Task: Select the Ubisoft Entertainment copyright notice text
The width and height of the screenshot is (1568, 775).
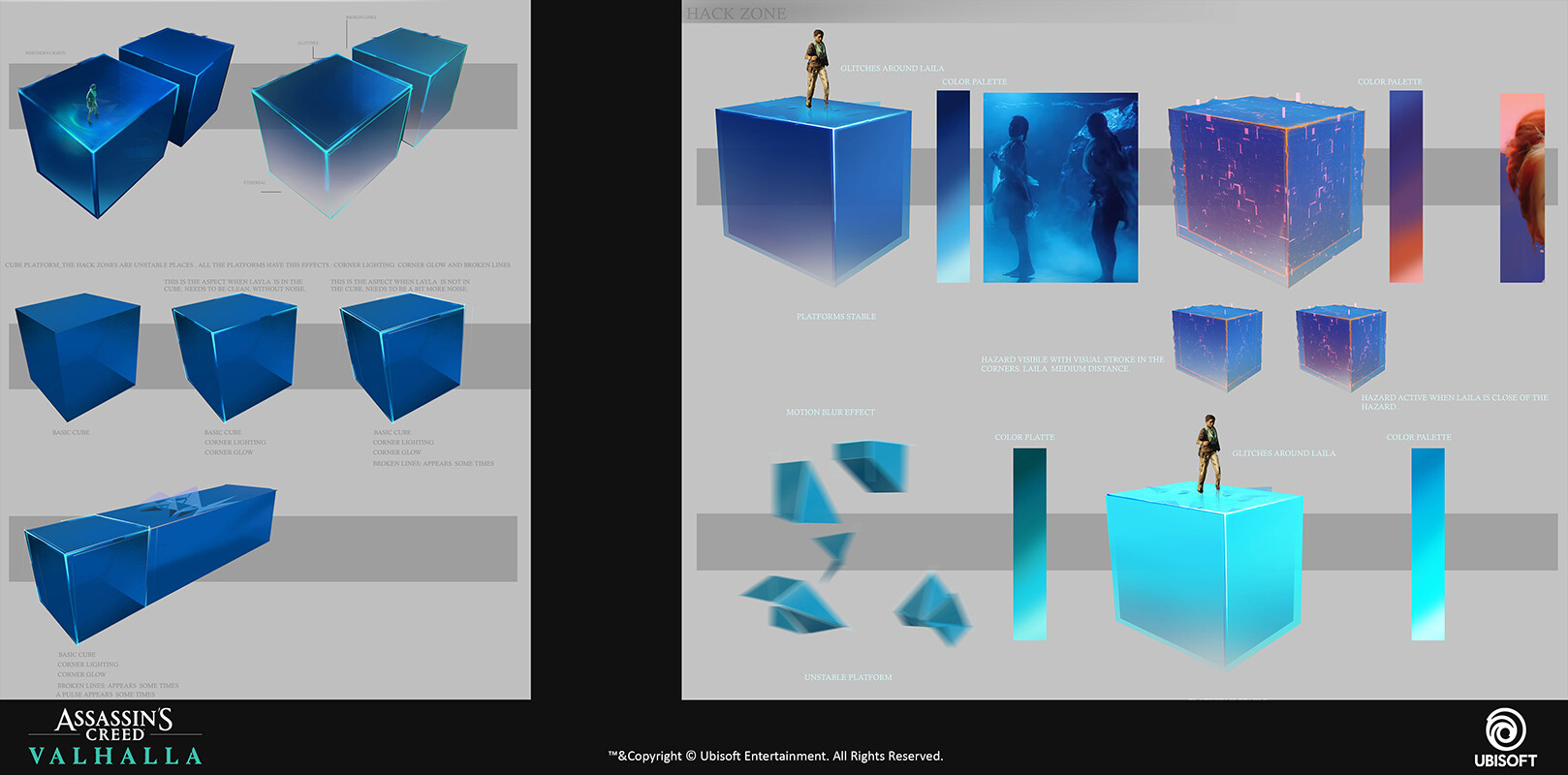Action: tap(775, 756)
